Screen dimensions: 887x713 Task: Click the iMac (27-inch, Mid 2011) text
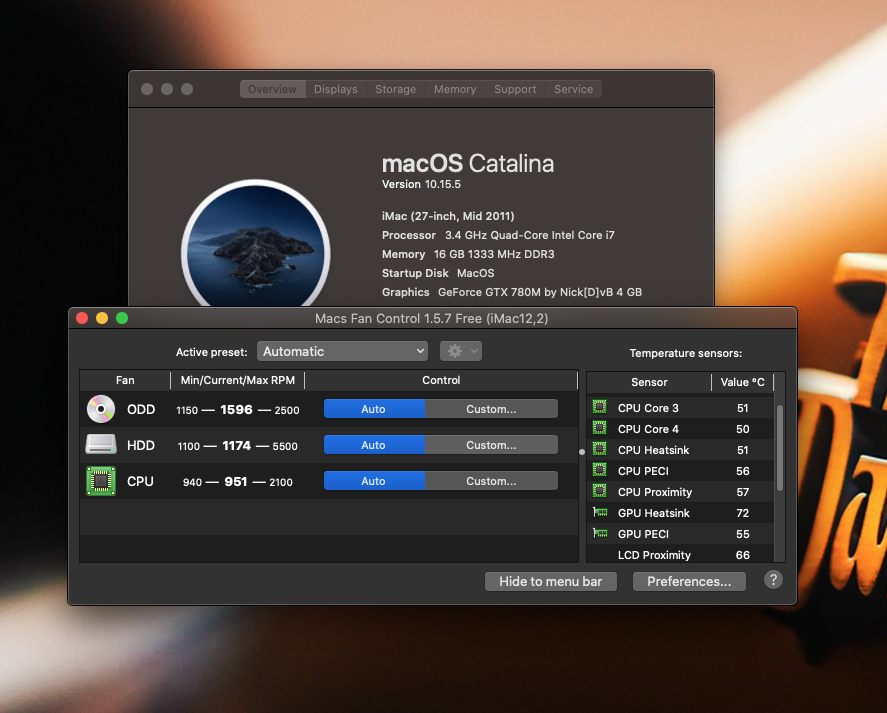tap(448, 216)
